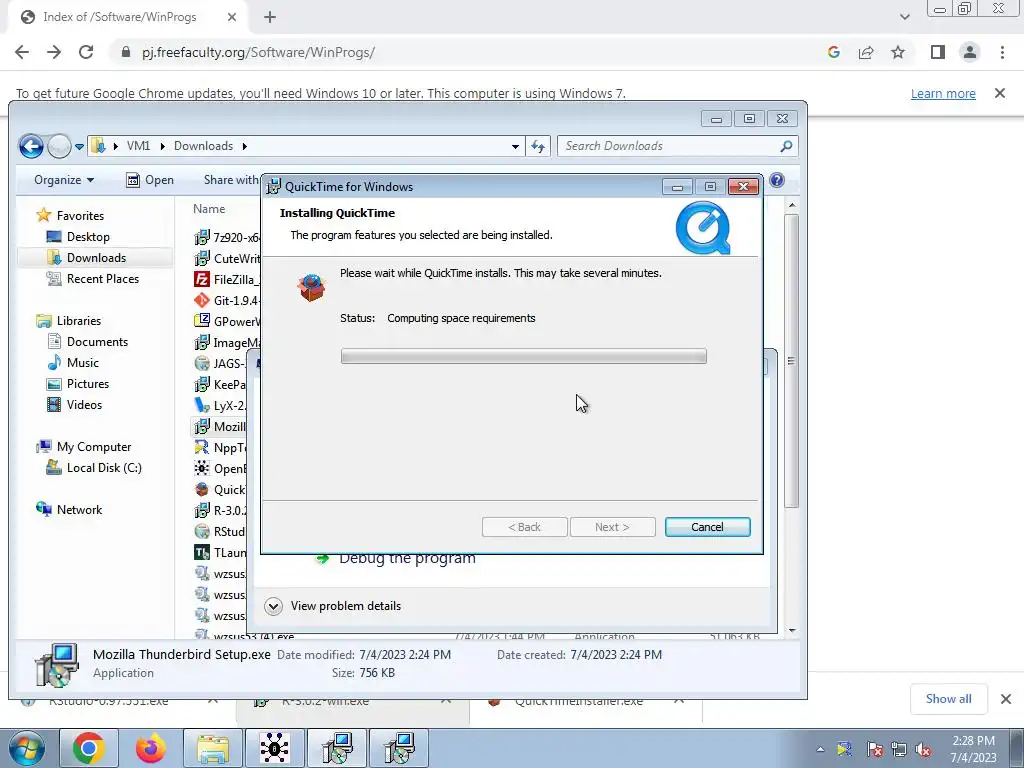Select the TLauncher file icon
The image size is (1024, 768).
(202, 552)
